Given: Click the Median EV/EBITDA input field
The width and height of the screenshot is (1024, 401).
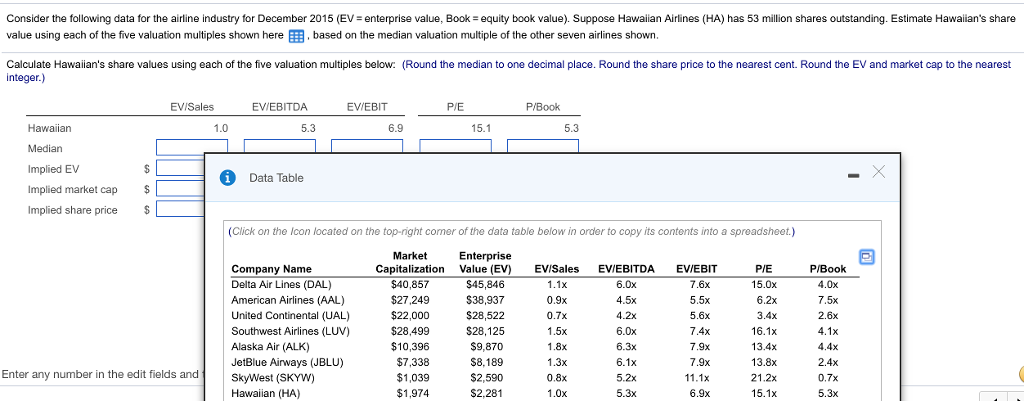Looking at the screenshot, I should [x=280, y=147].
